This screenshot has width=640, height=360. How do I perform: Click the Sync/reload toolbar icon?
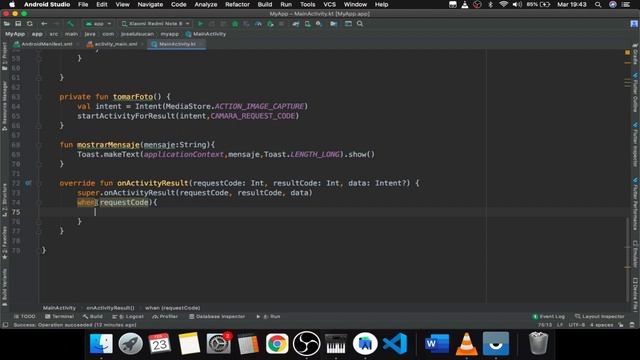pos(30,24)
